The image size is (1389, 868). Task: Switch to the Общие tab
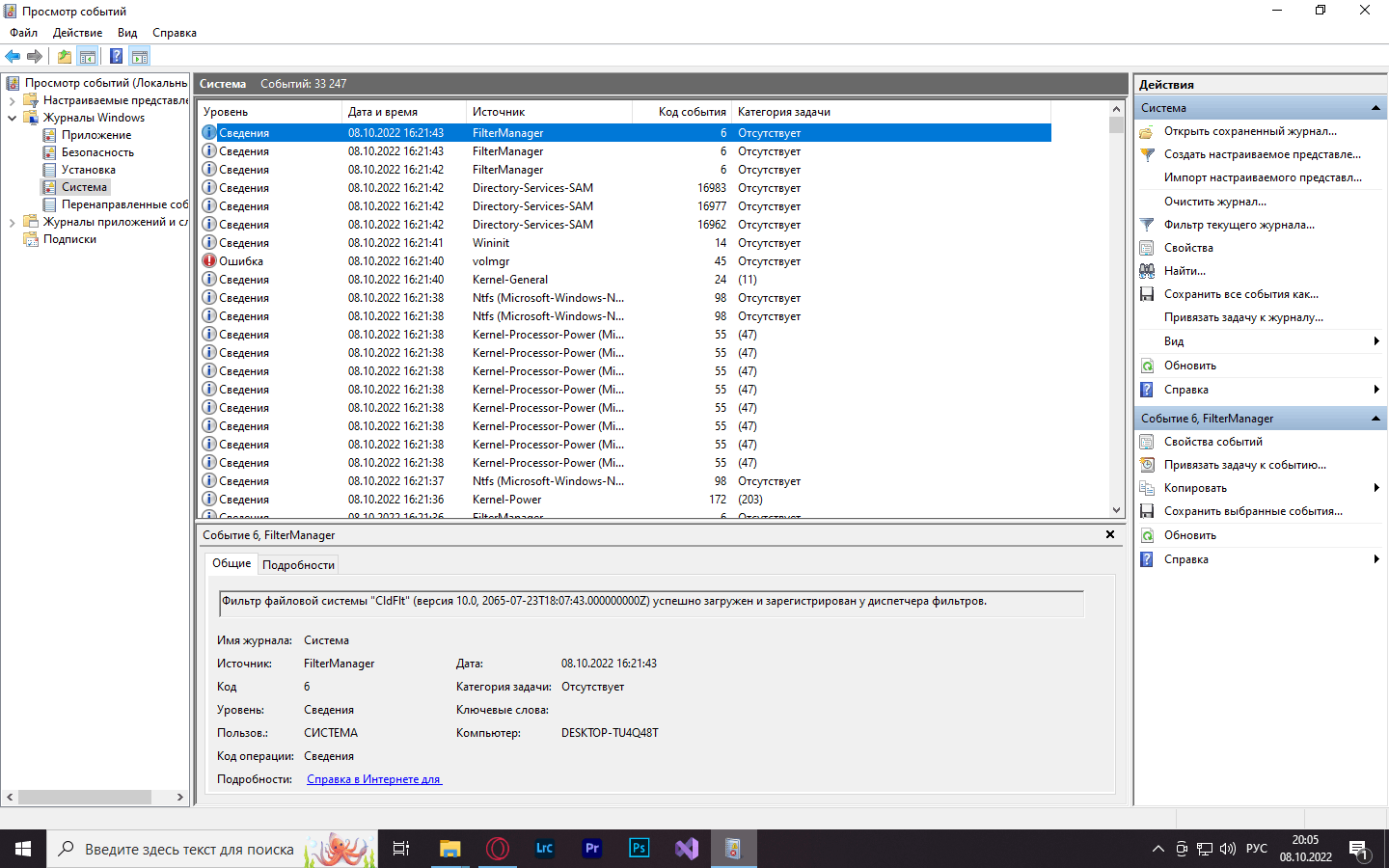[x=231, y=563]
